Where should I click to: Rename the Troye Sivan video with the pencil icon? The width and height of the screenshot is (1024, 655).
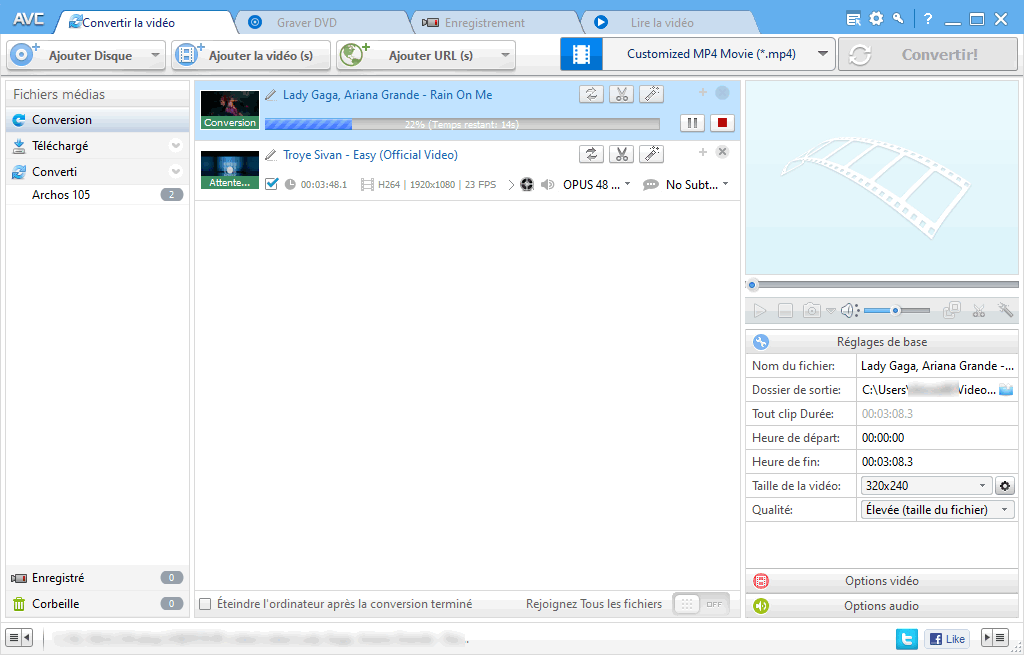(x=271, y=155)
